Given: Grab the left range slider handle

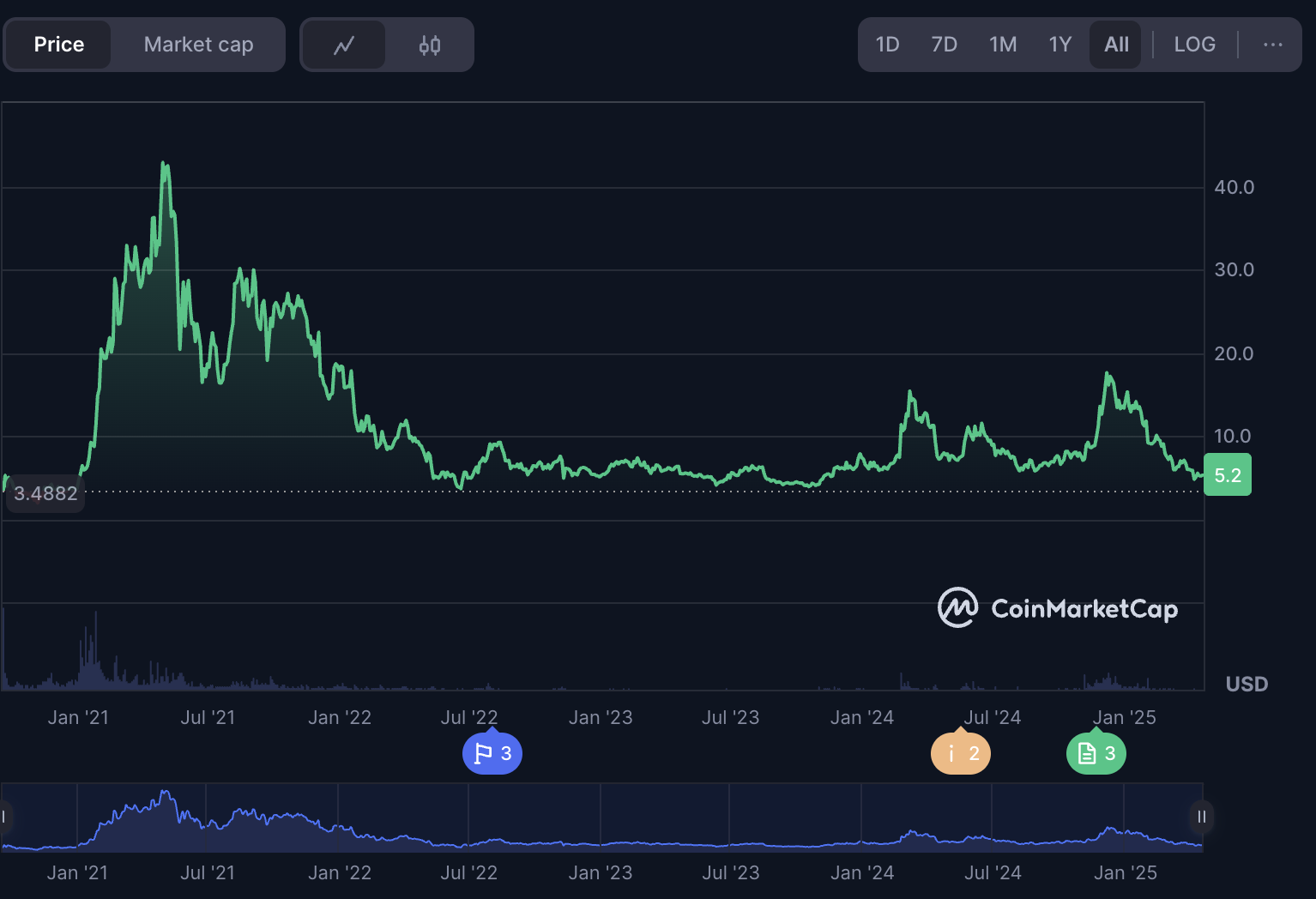Looking at the screenshot, I should (4, 817).
